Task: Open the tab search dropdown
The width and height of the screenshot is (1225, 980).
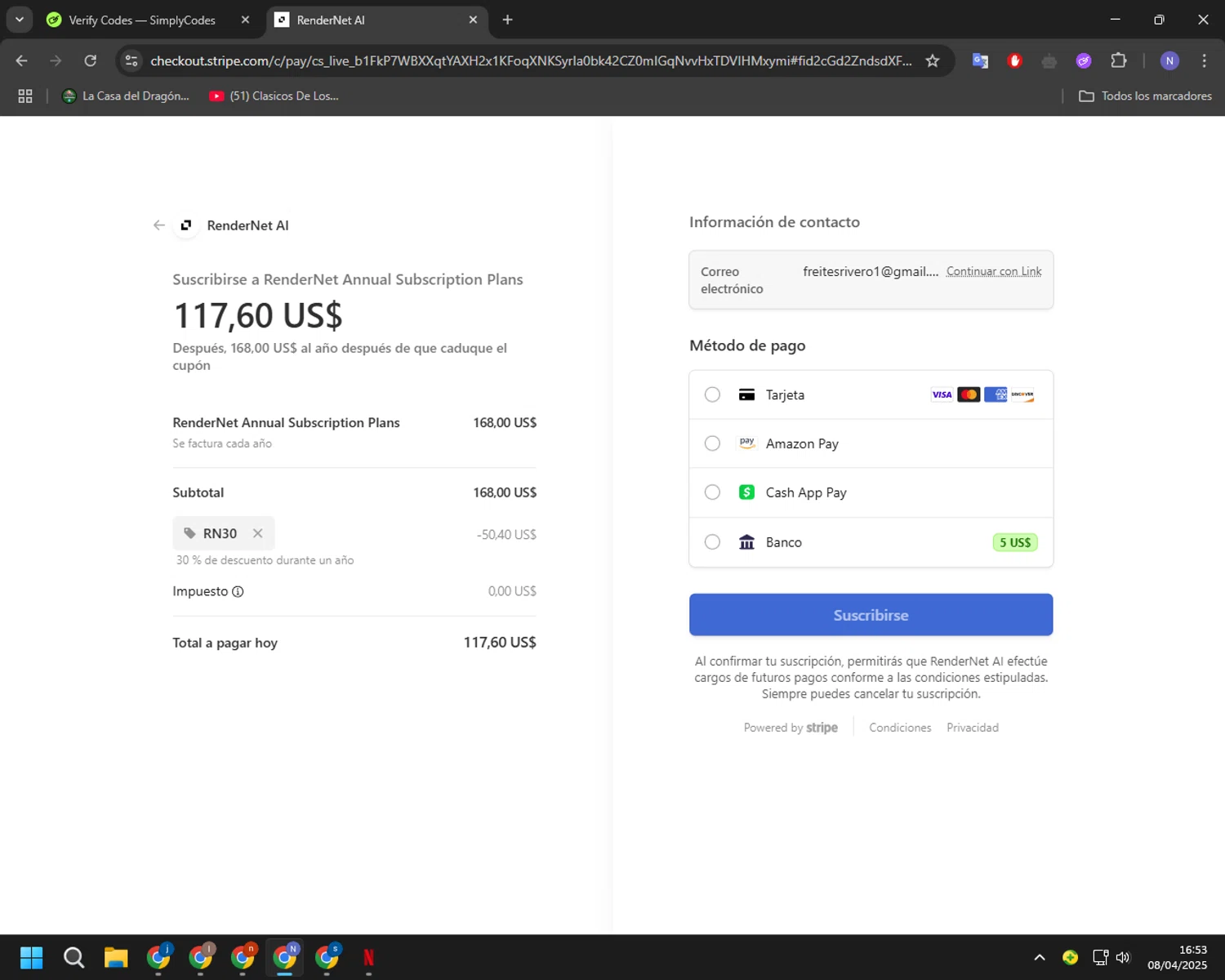Action: point(19,20)
